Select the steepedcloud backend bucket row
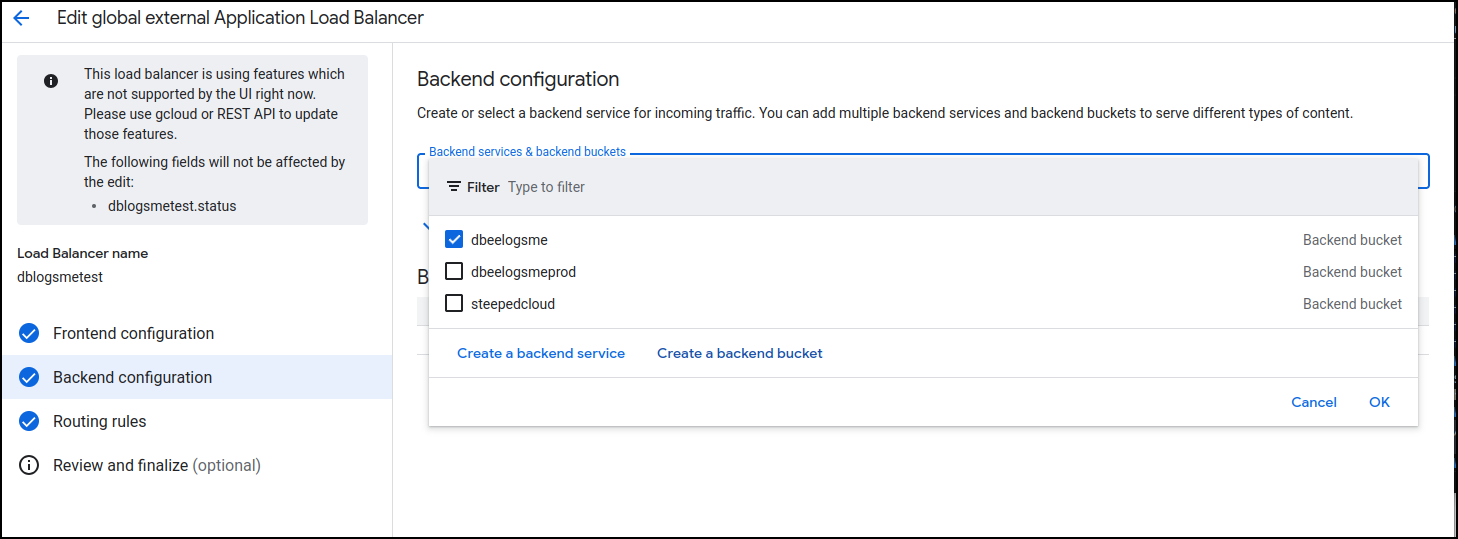This screenshot has height=539, width=1458. pos(920,304)
